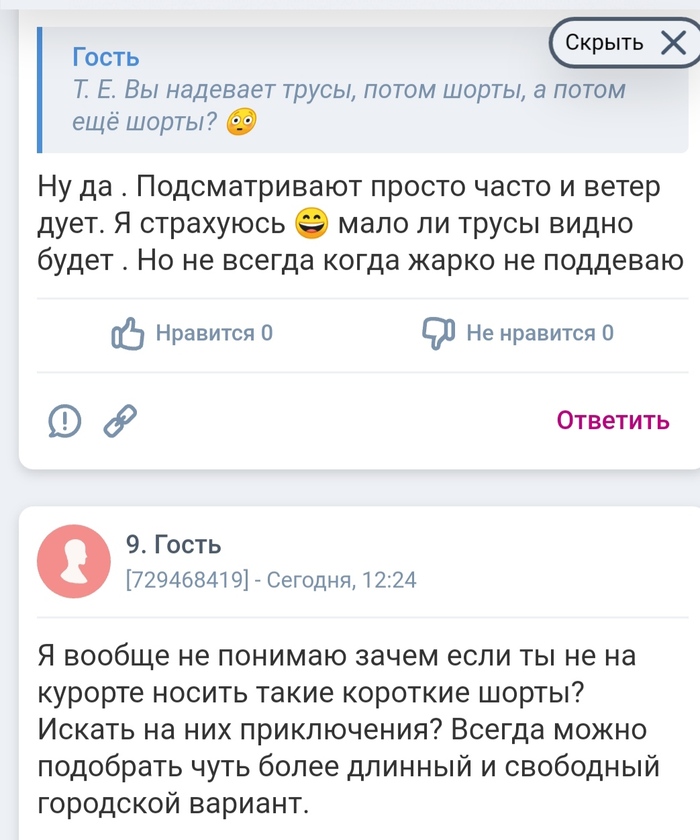Tap quoted author name Гость
The width and height of the screenshot is (700, 840).
[x=106, y=57]
